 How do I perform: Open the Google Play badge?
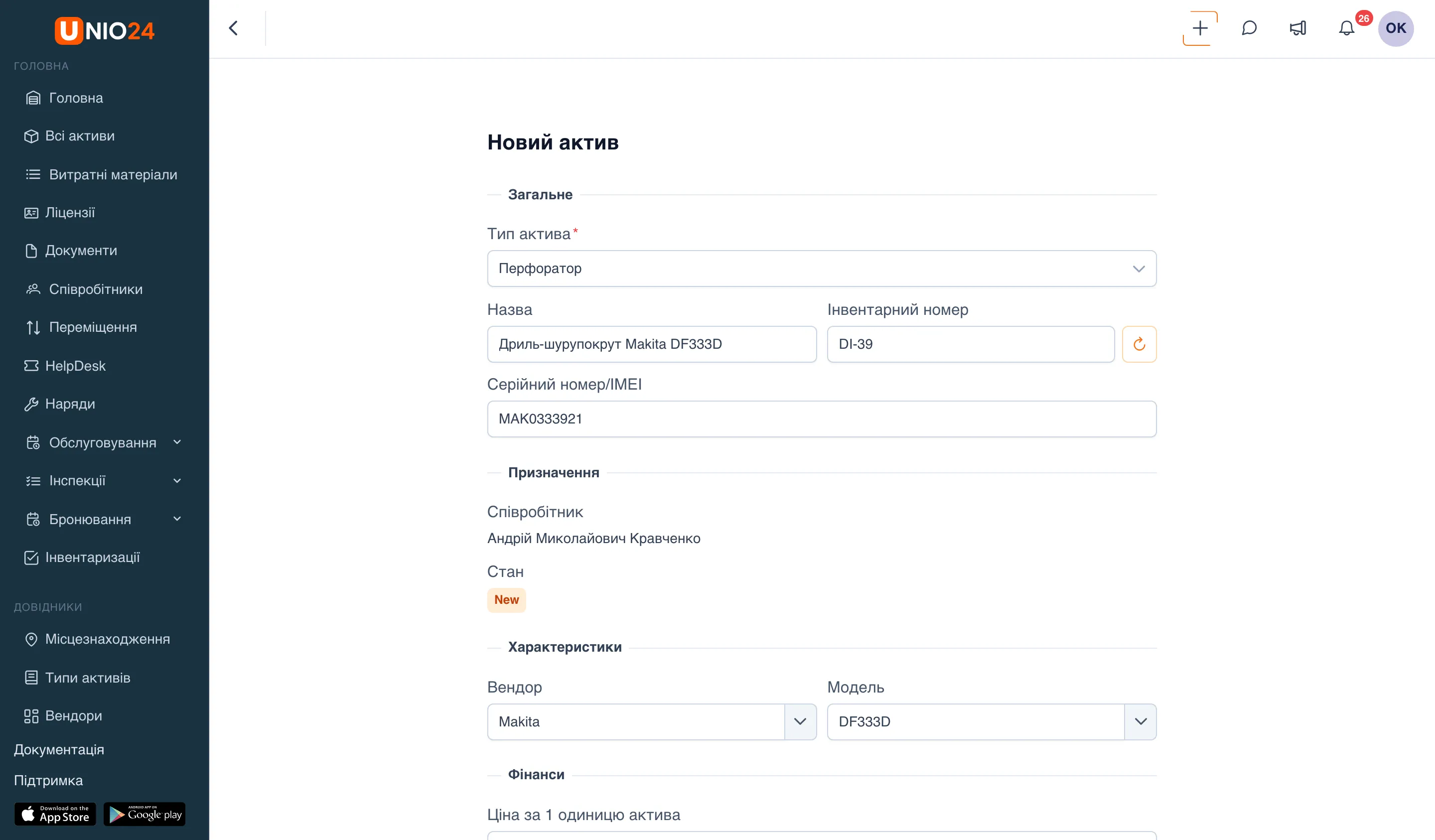click(x=144, y=814)
